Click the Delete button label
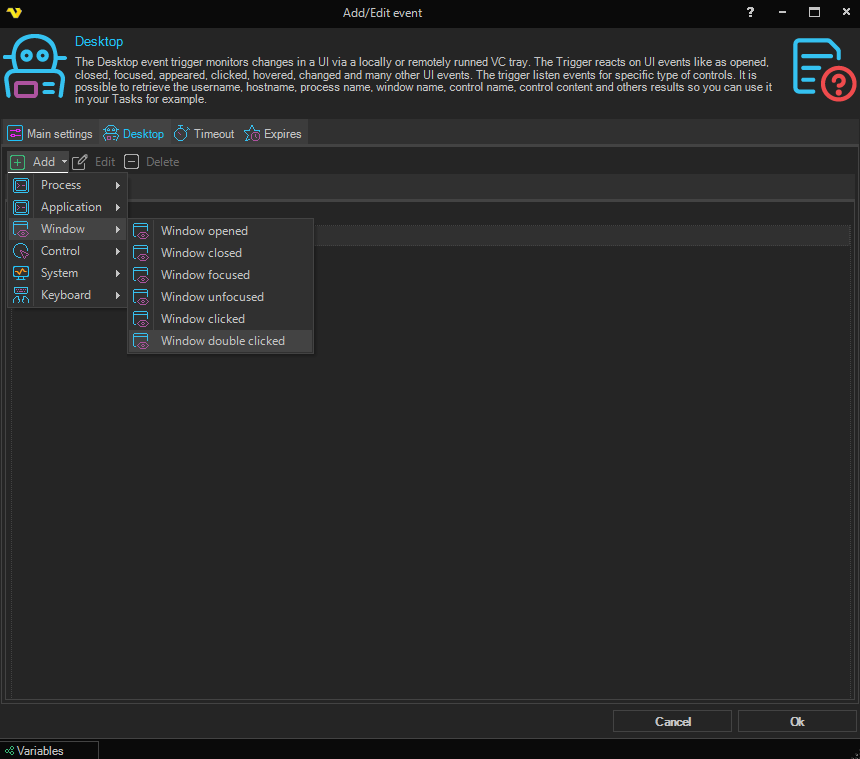Viewport: 860px width, 759px height. click(x=162, y=162)
